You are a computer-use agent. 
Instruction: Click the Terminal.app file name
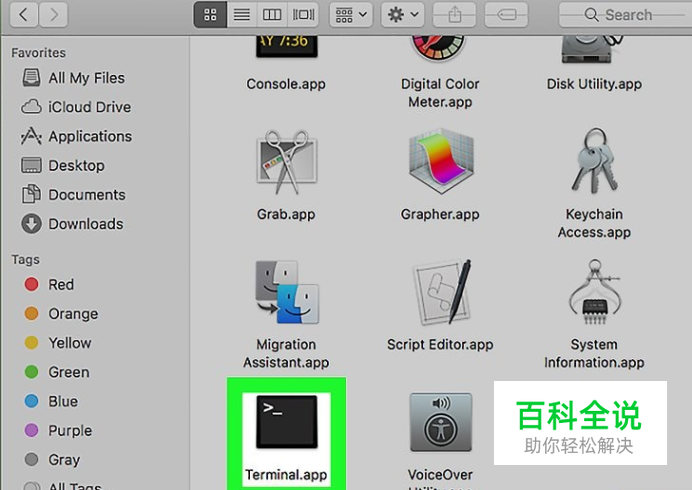click(286, 475)
